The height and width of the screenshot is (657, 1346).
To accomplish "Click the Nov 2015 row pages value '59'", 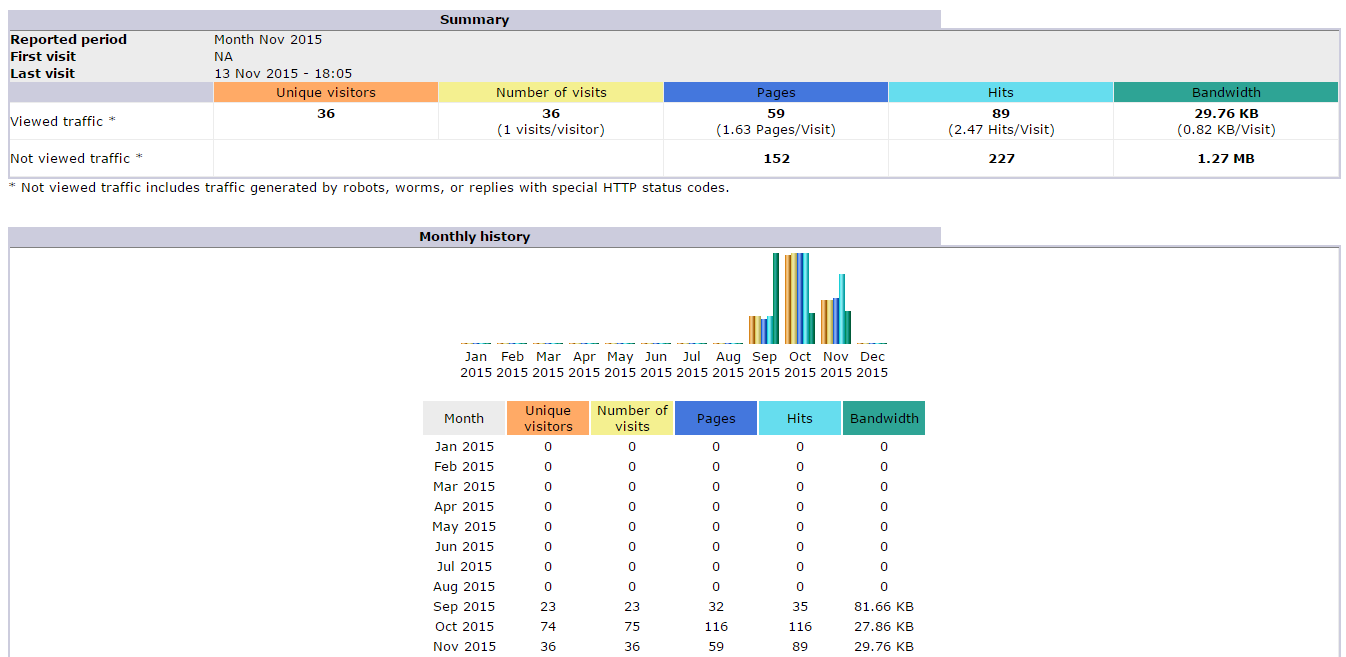I will click(716, 647).
